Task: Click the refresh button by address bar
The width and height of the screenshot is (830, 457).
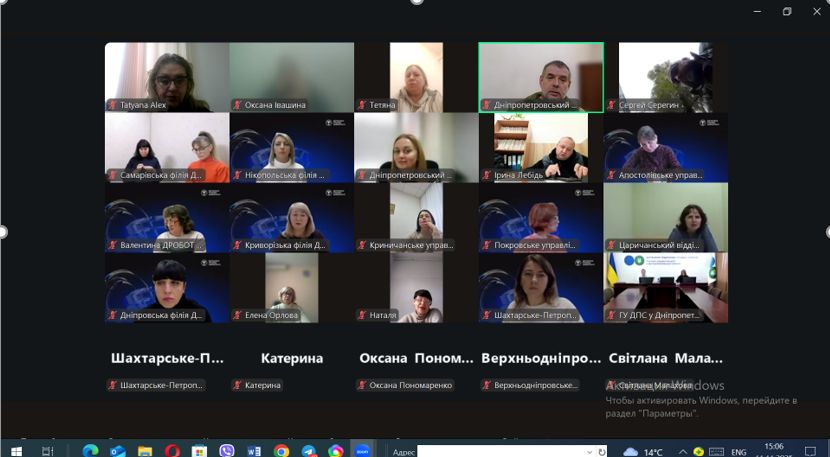Action: [602, 451]
